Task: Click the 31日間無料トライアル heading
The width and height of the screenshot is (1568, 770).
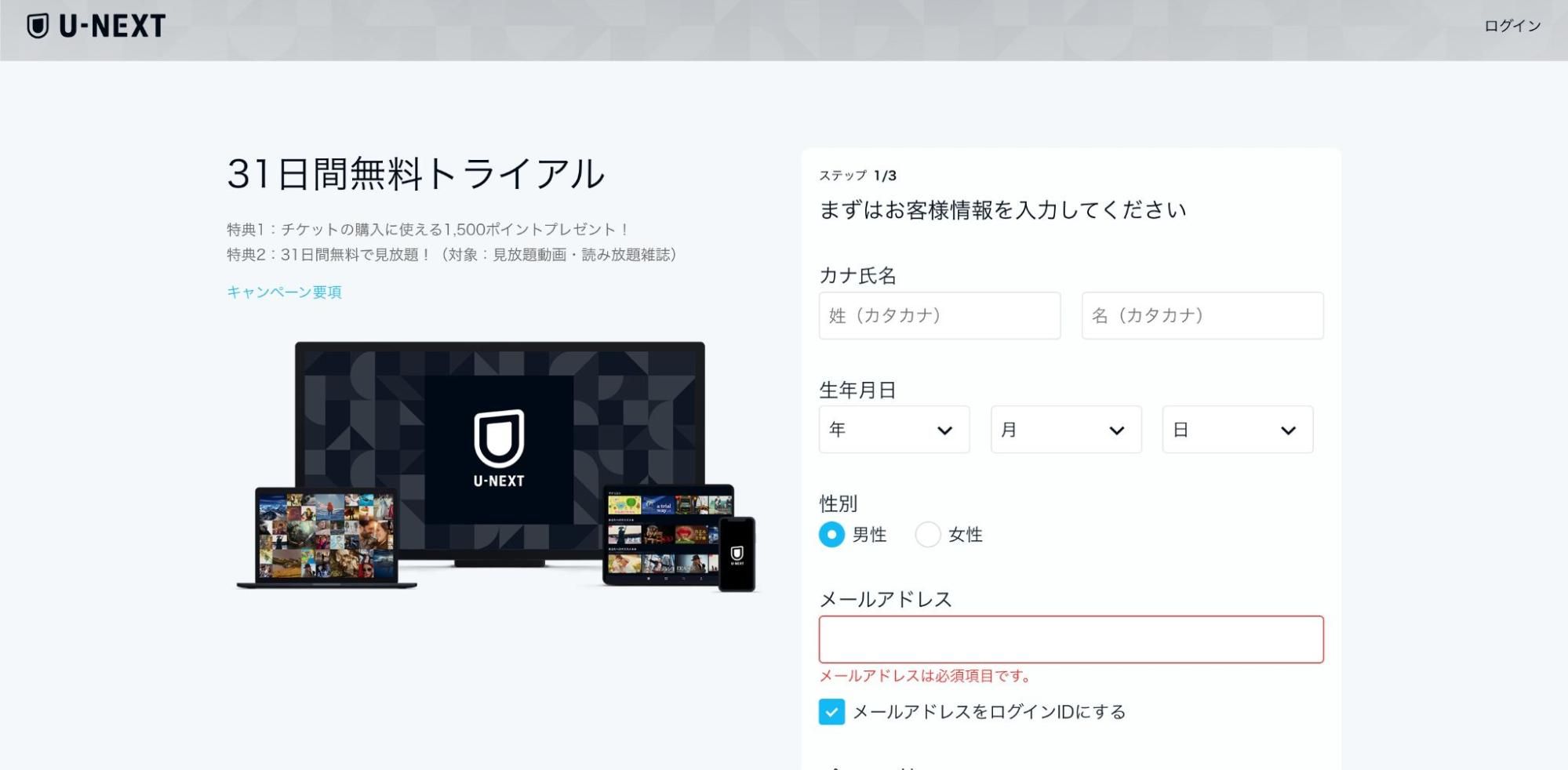Action: [x=416, y=173]
